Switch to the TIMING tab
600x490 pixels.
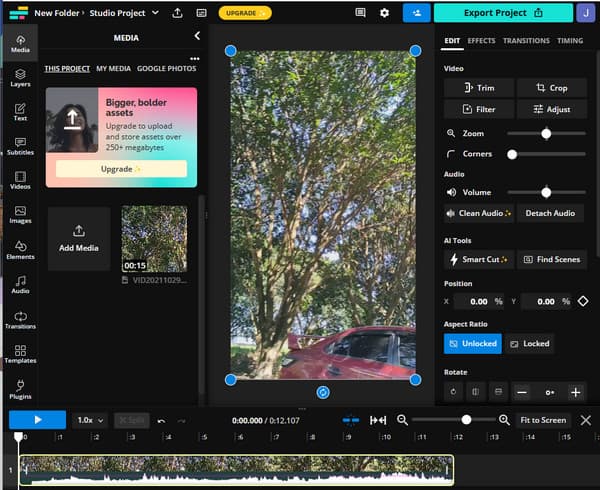[x=570, y=41]
